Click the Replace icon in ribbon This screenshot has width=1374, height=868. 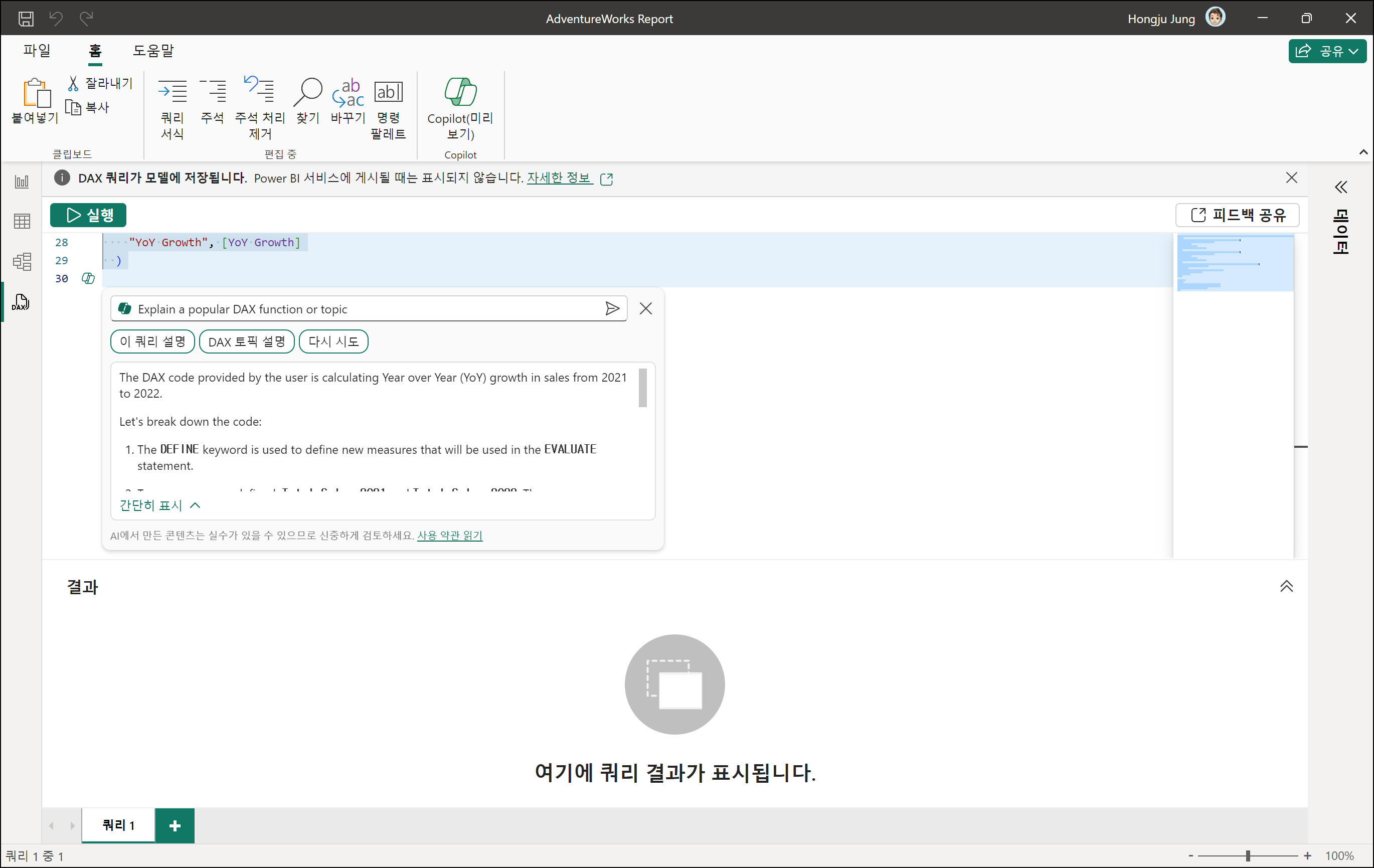click(x=348, y=100)
